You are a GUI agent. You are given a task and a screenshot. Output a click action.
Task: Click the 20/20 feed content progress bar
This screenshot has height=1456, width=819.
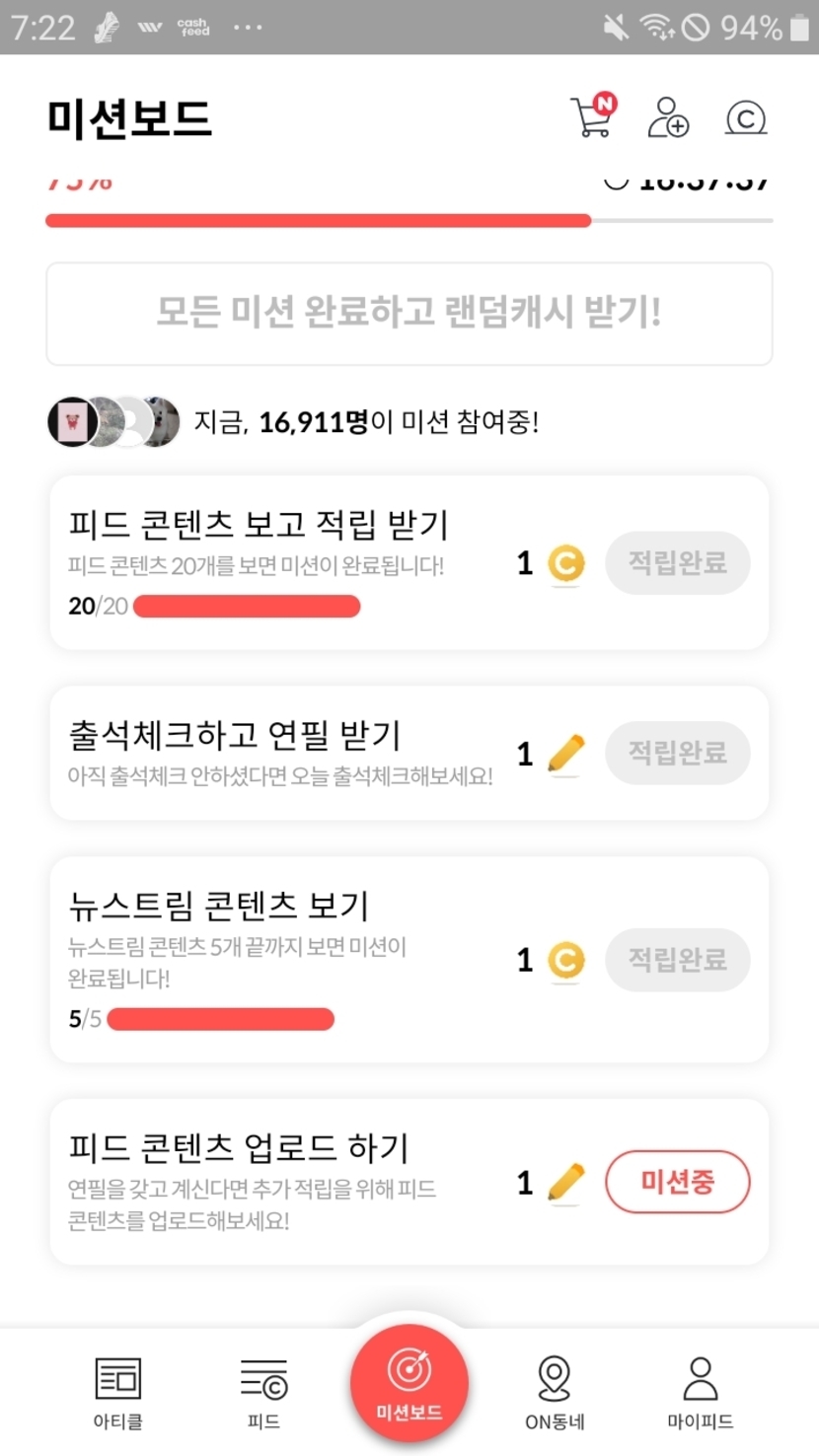(246, 606)
